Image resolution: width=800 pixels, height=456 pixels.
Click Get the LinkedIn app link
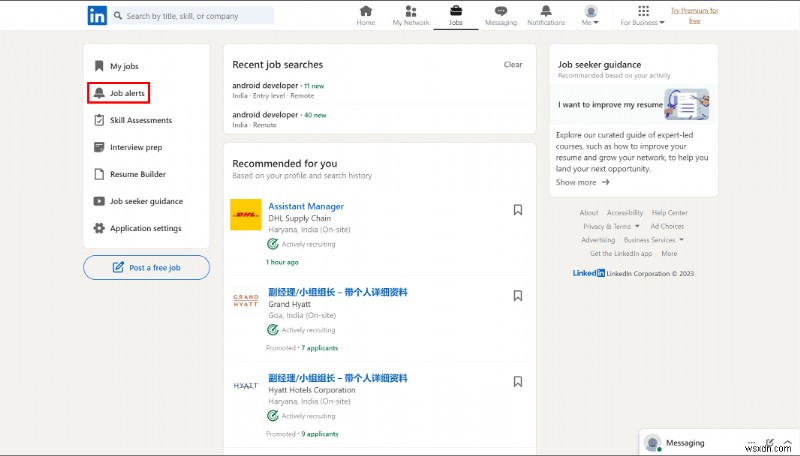click(x=621, y=254)
